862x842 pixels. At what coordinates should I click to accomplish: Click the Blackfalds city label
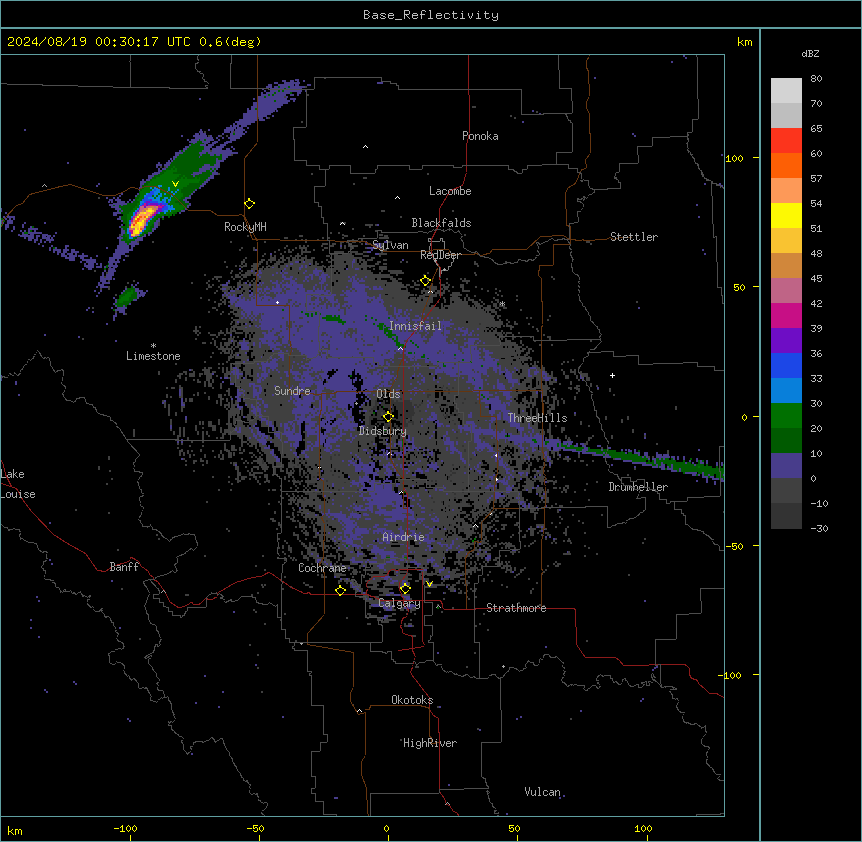point(441,223)
